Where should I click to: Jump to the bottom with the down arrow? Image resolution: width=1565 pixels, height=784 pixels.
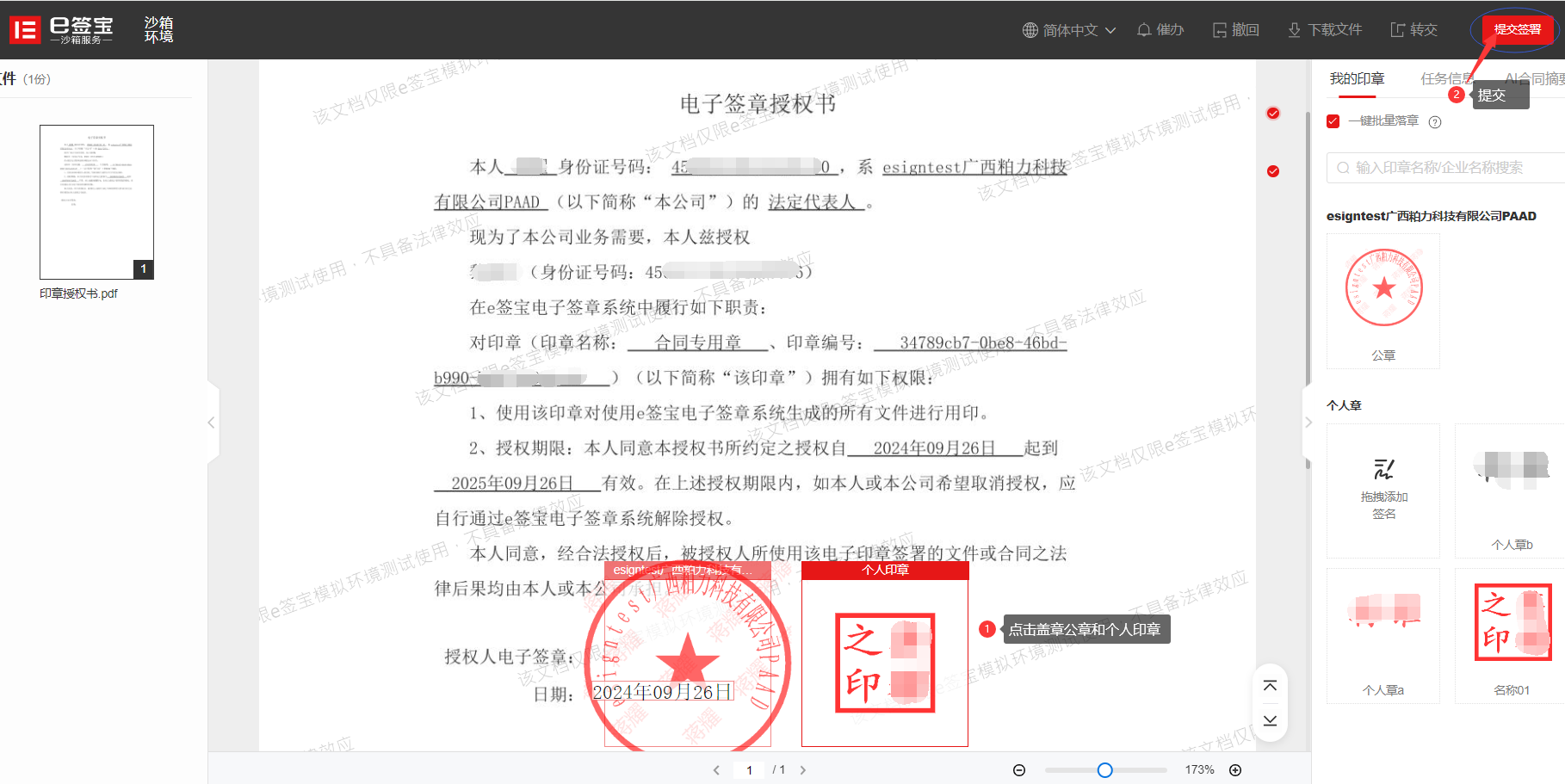click(1270, 720)
